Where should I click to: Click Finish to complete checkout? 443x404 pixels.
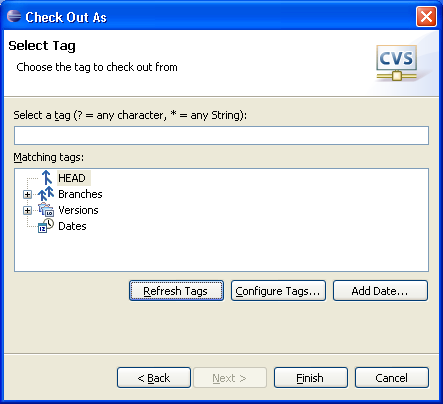[x=311, y=378]
